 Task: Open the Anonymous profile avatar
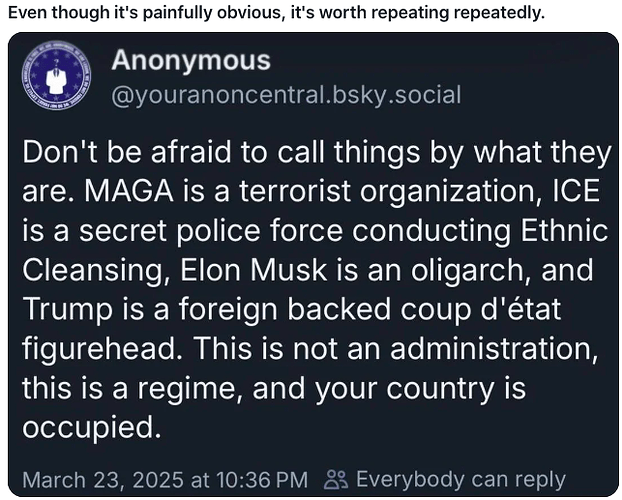[x=56, y=75]
